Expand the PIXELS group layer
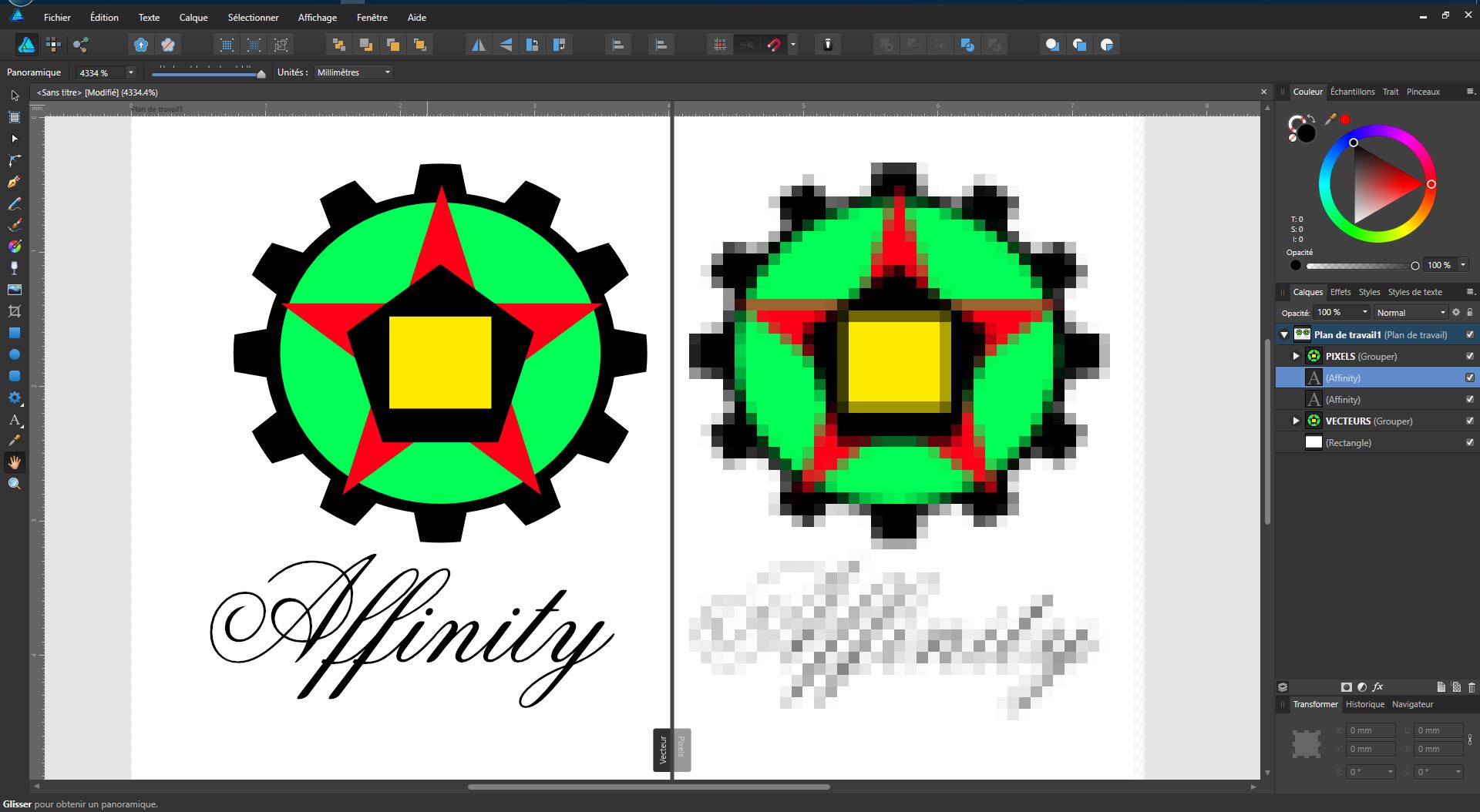 coord(1296,356)
